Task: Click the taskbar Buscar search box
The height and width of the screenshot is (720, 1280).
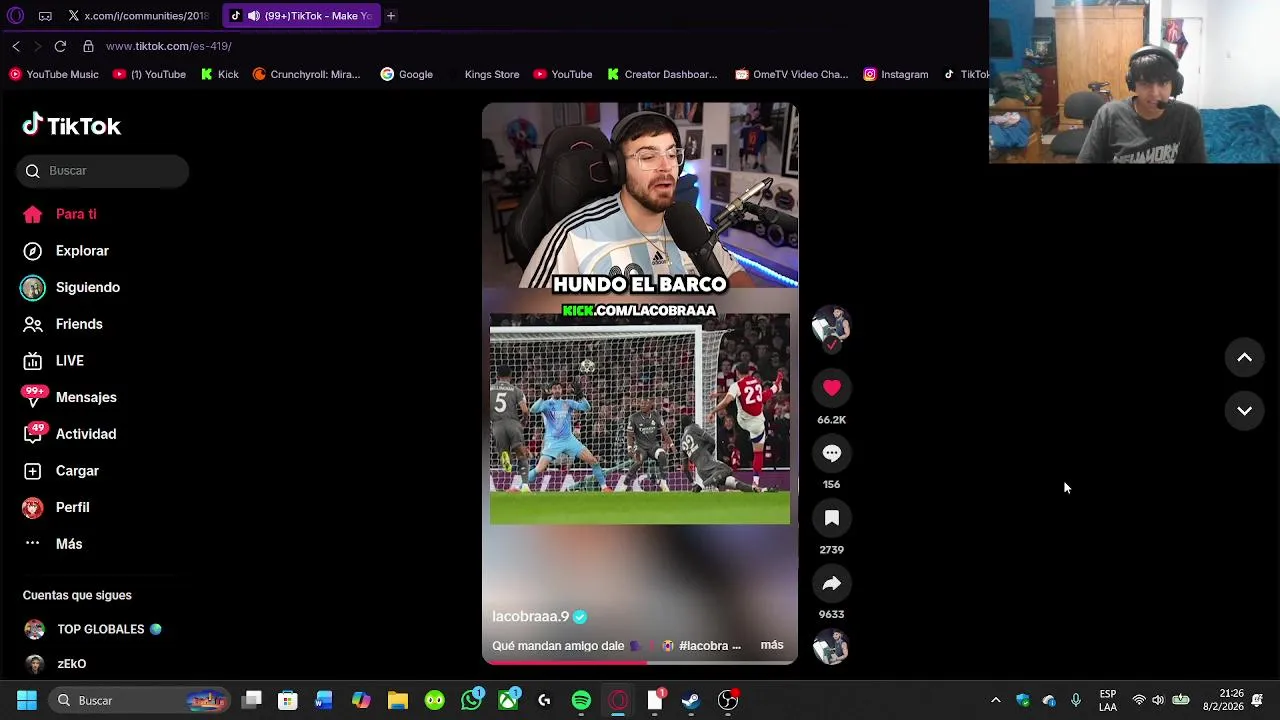Action: click(139, 700)
